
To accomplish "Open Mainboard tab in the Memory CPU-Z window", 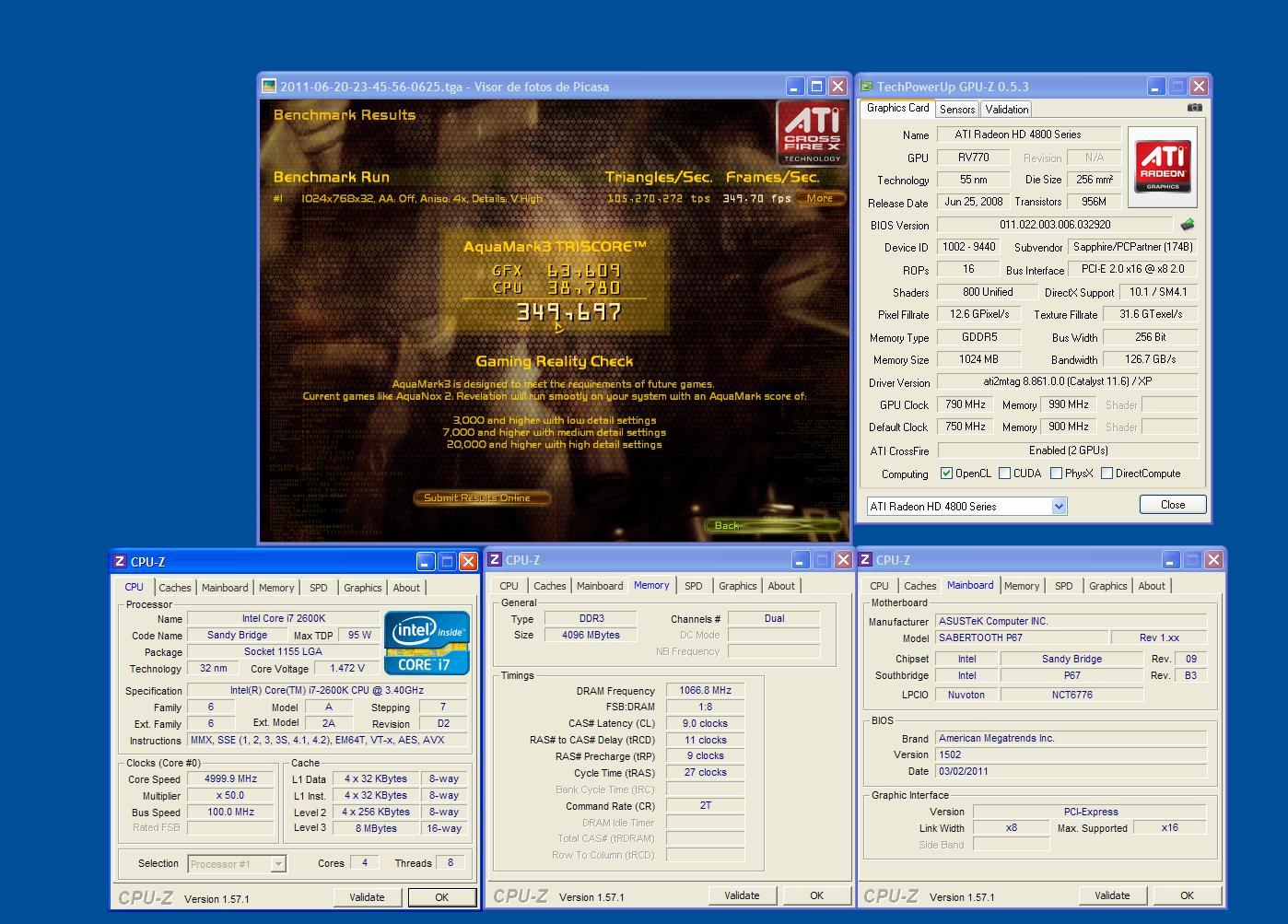I will pos(600,586).
